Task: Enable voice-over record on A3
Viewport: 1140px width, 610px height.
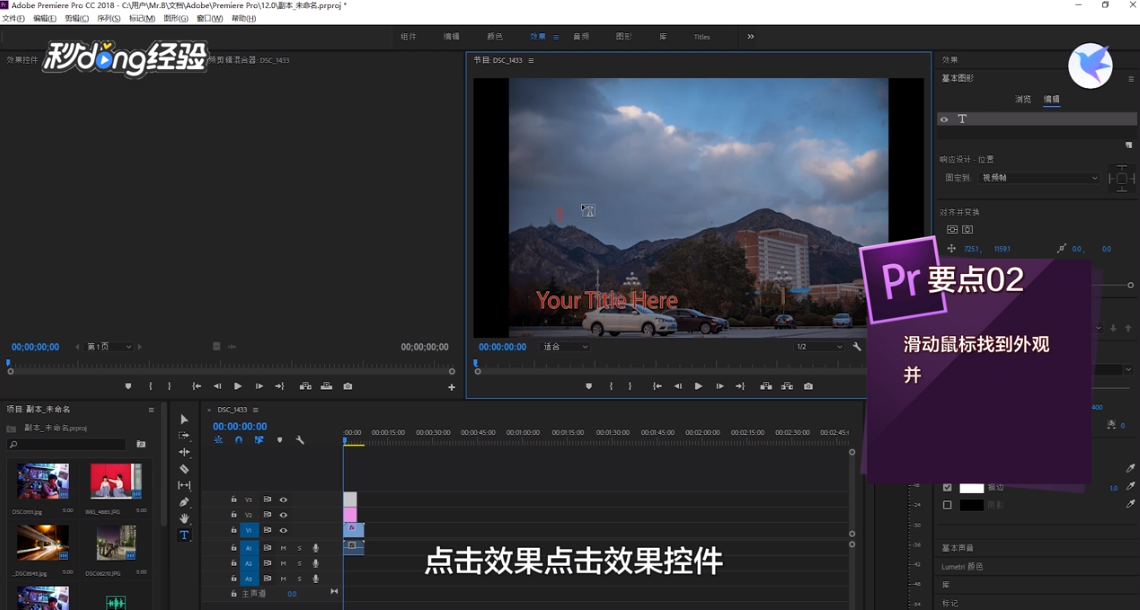Action: tap(316, 579)
